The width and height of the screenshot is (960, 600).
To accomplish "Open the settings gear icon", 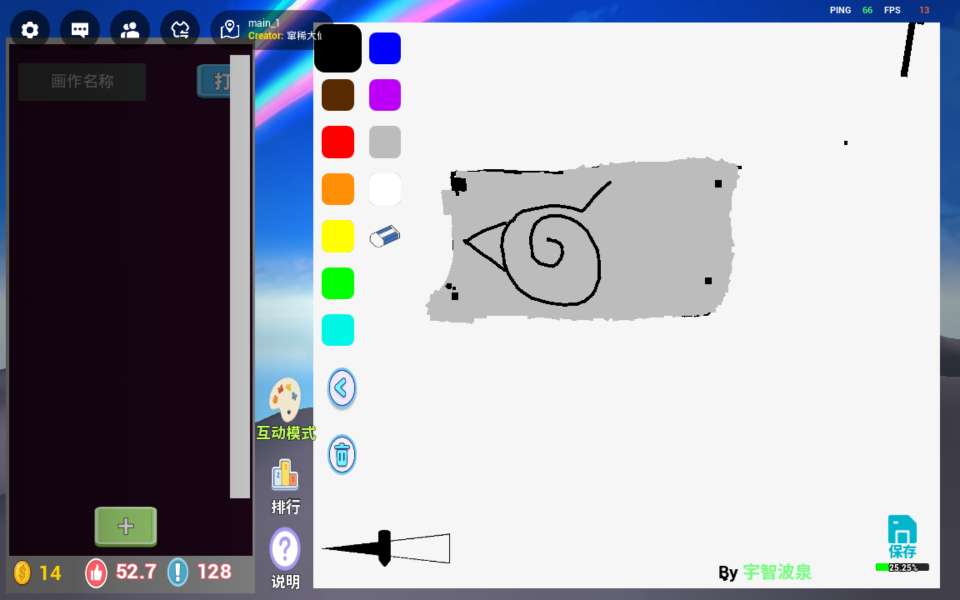I will pos(29,30).
